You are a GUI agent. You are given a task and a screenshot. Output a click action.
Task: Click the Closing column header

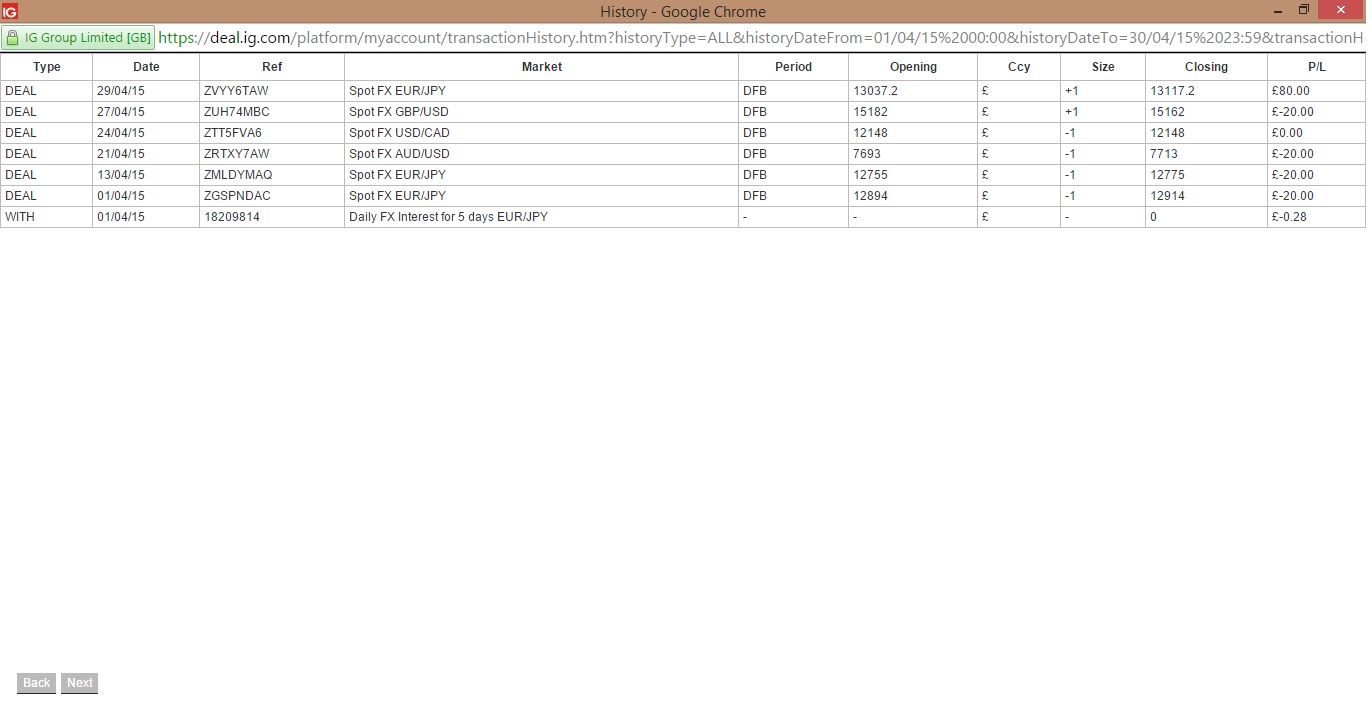(x=1206, y=67)
